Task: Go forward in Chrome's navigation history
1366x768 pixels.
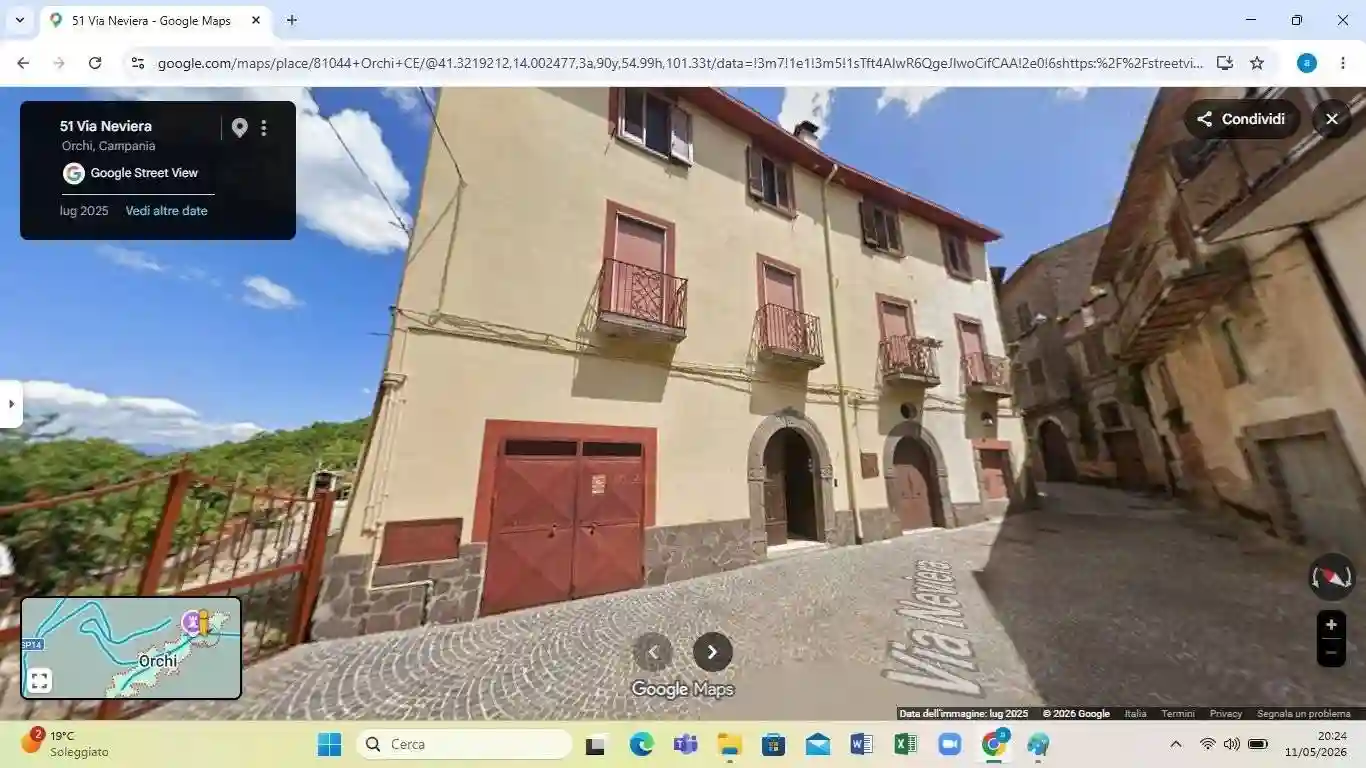Action: click(59, 63)
